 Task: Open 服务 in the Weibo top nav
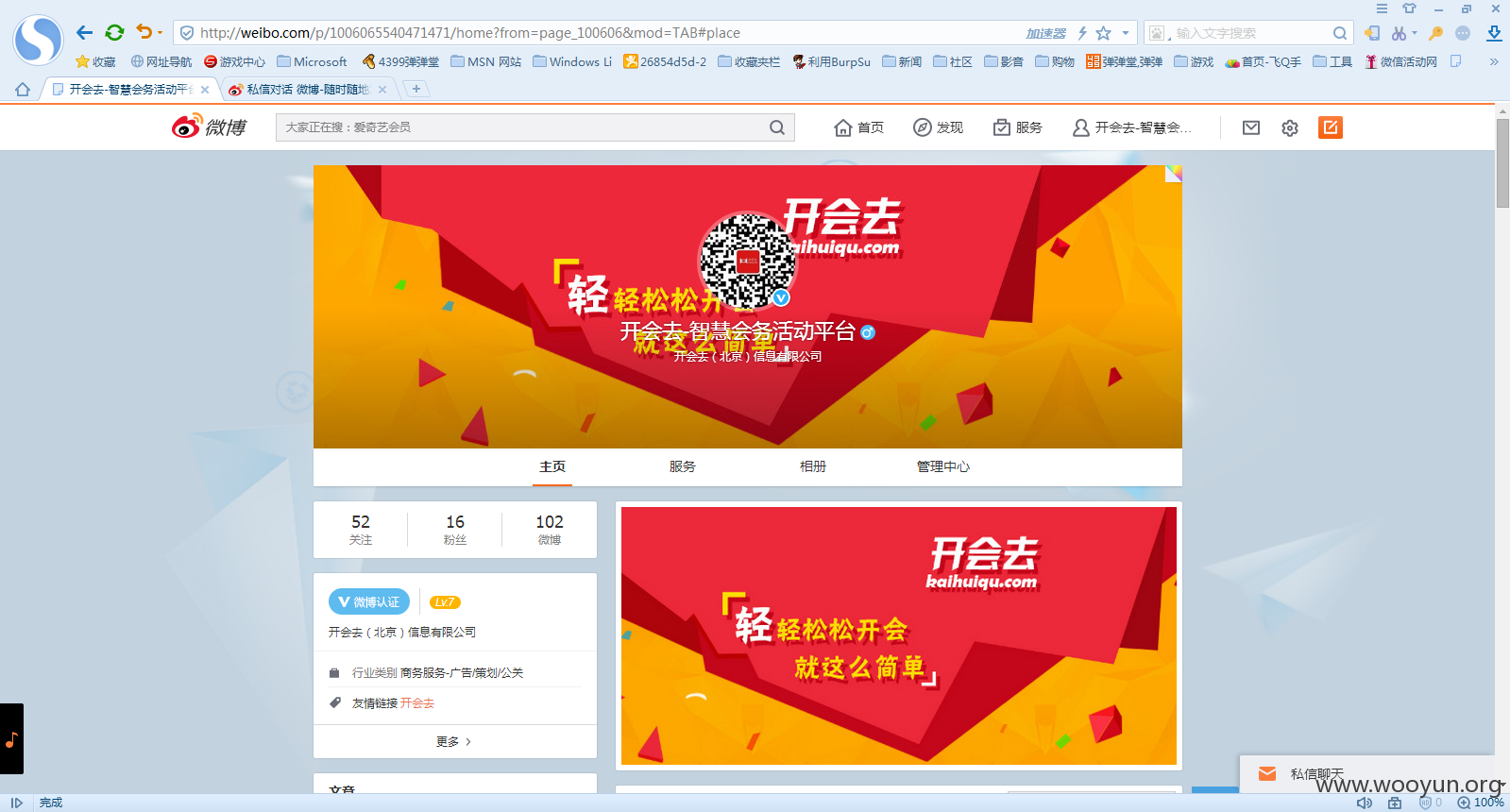pos(1017,127)
